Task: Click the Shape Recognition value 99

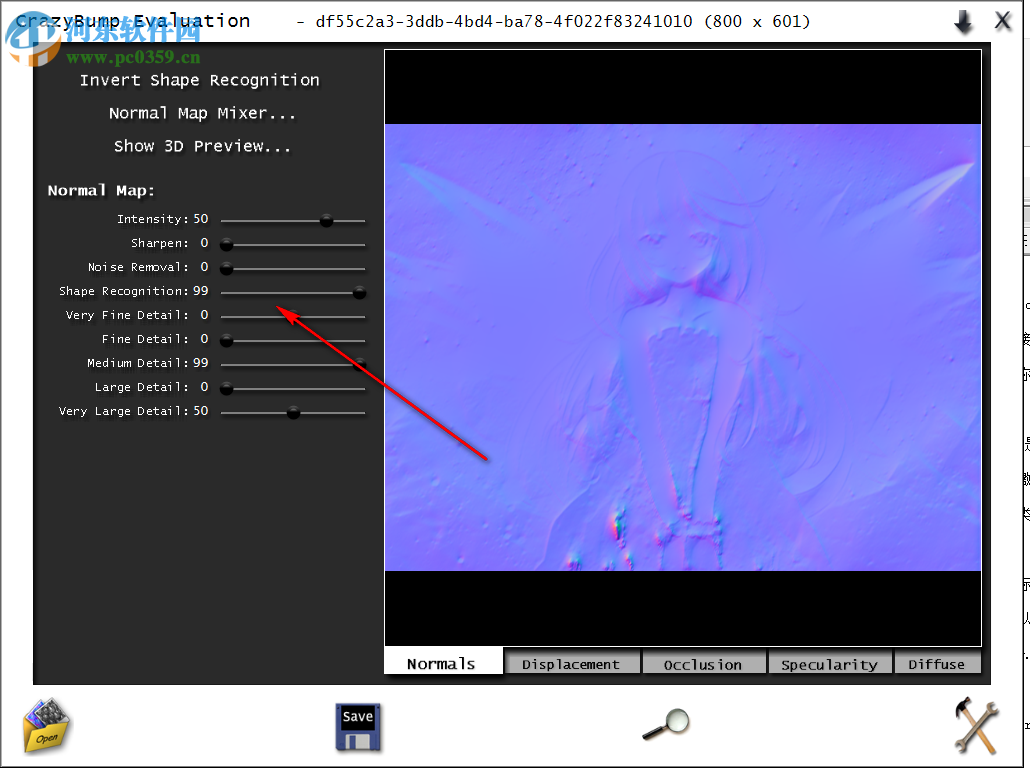Action: point(200,290)
